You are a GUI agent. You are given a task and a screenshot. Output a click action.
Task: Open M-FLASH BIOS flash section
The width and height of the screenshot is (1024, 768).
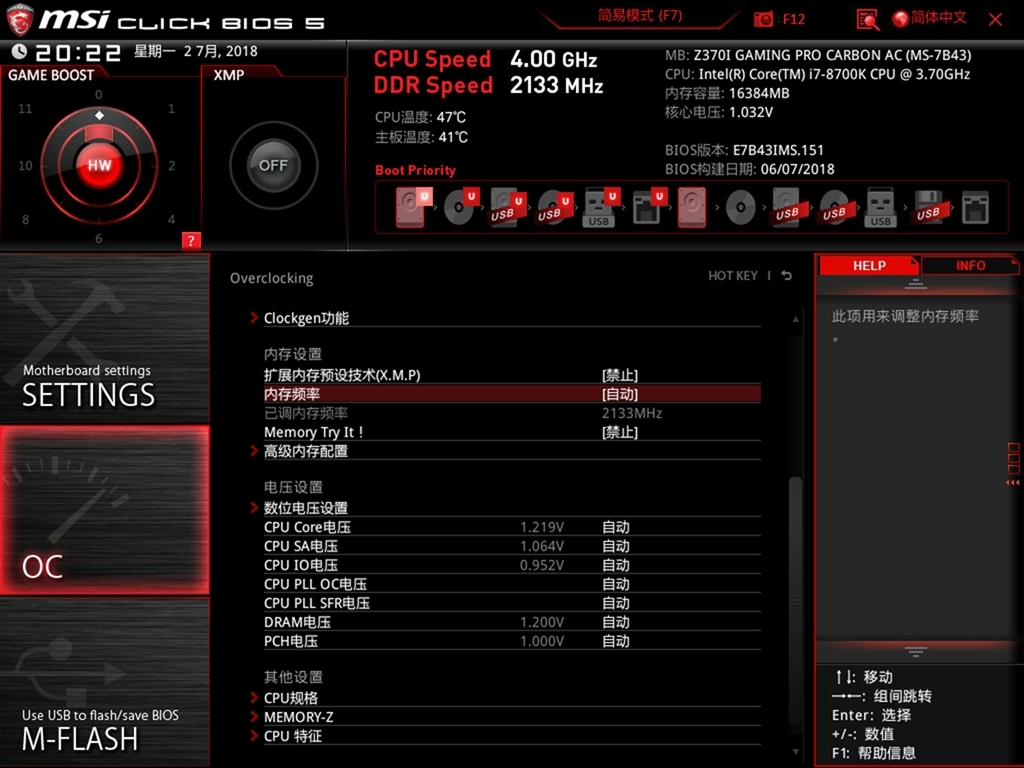(104, 682)
